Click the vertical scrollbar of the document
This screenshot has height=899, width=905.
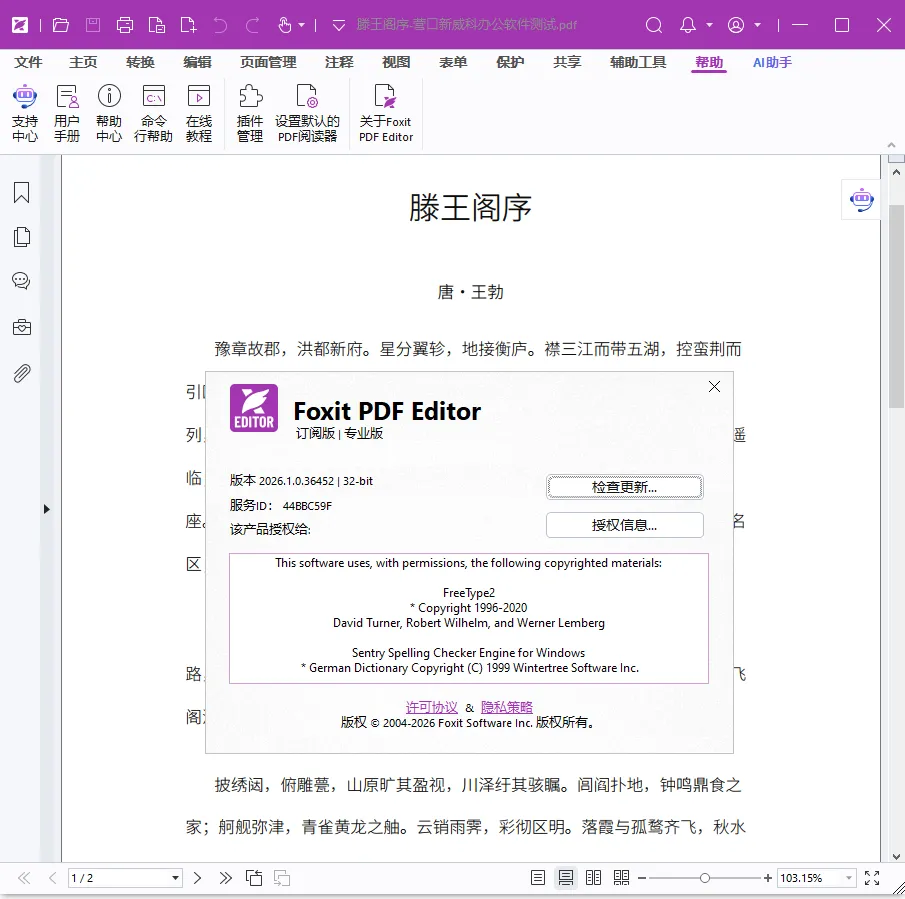point(896,306)
